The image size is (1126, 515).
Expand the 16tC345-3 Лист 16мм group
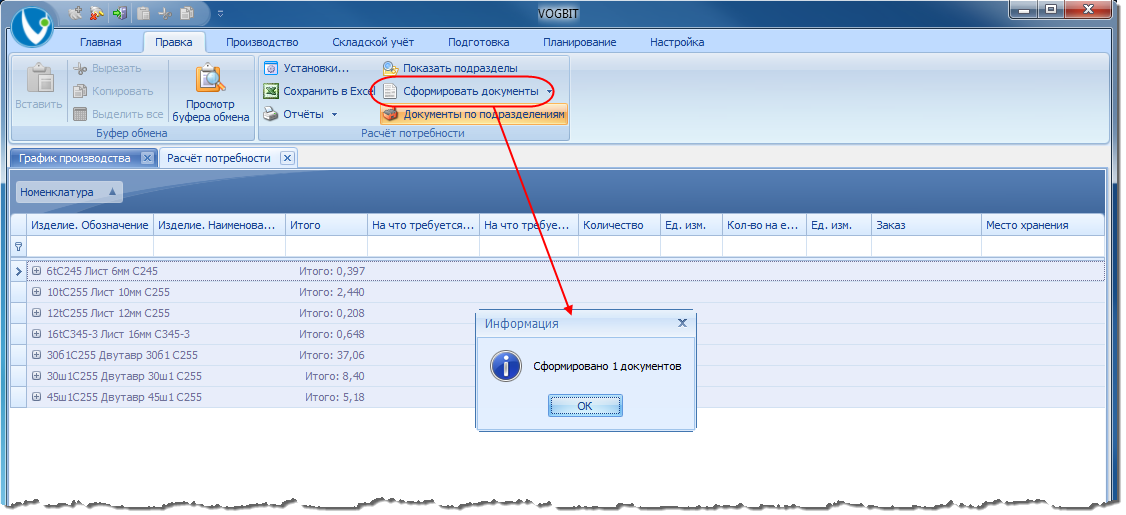37,334
